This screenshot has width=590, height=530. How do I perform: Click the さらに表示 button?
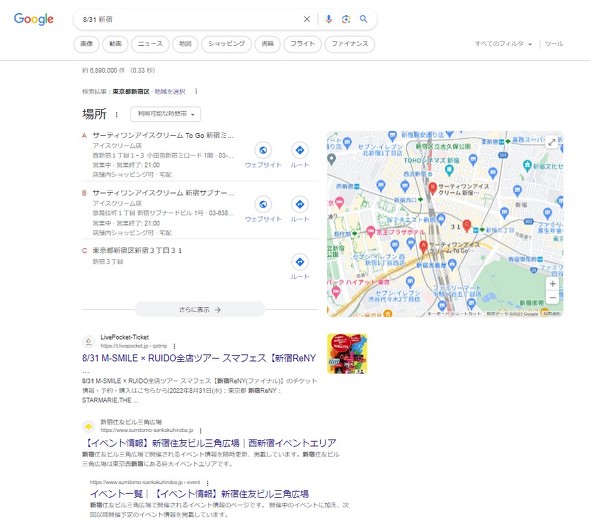pyautogui.click(x=200, y=310)
